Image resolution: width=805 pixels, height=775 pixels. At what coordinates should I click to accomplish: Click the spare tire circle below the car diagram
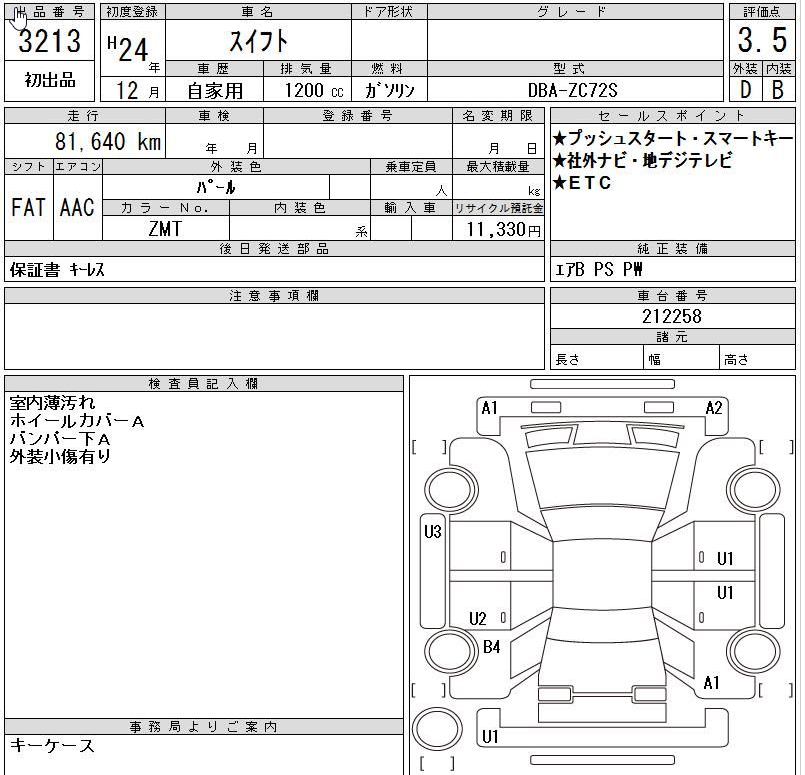(438, 731)
